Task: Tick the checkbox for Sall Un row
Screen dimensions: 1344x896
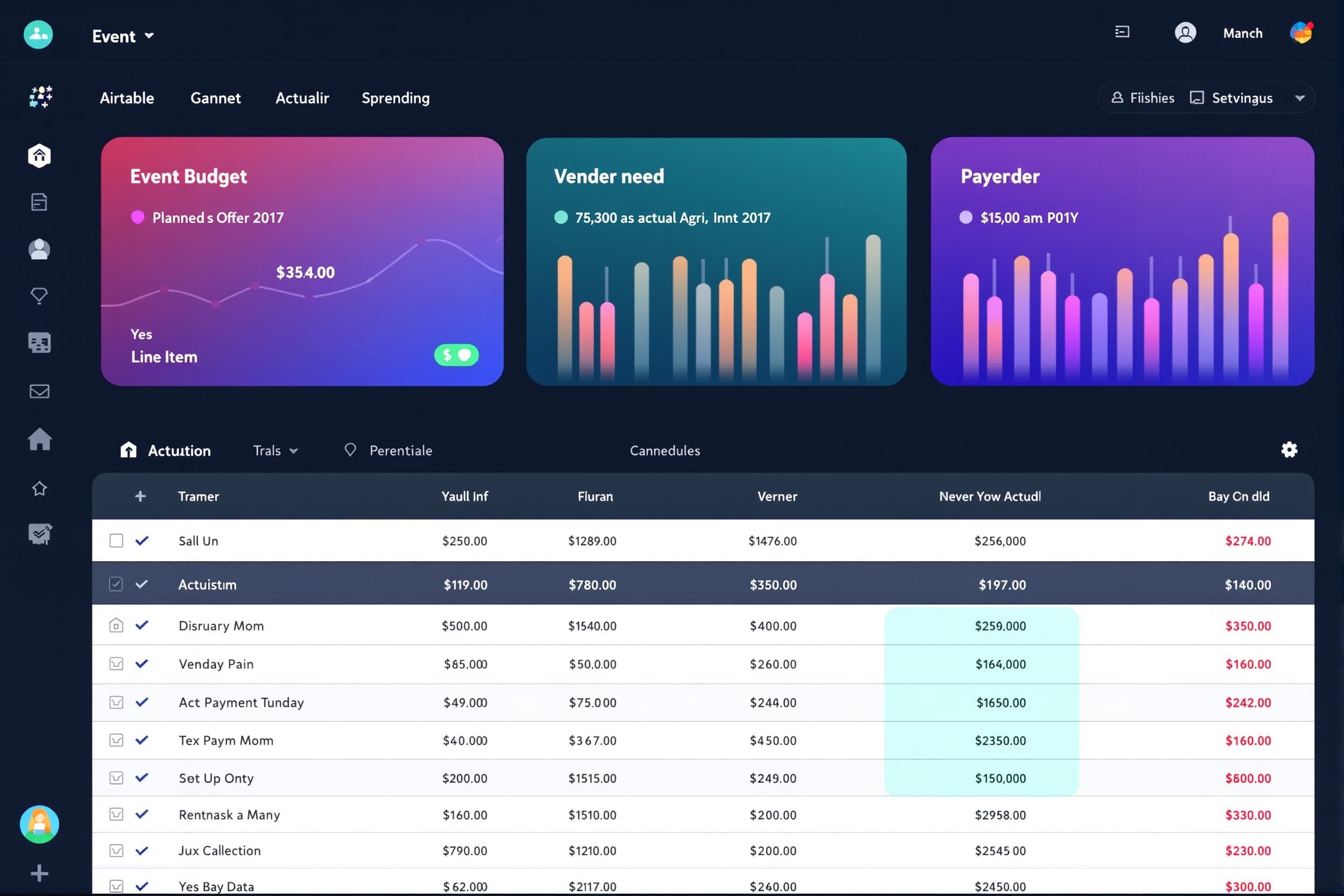Action: pyautogui.click(x=116, y=541)
